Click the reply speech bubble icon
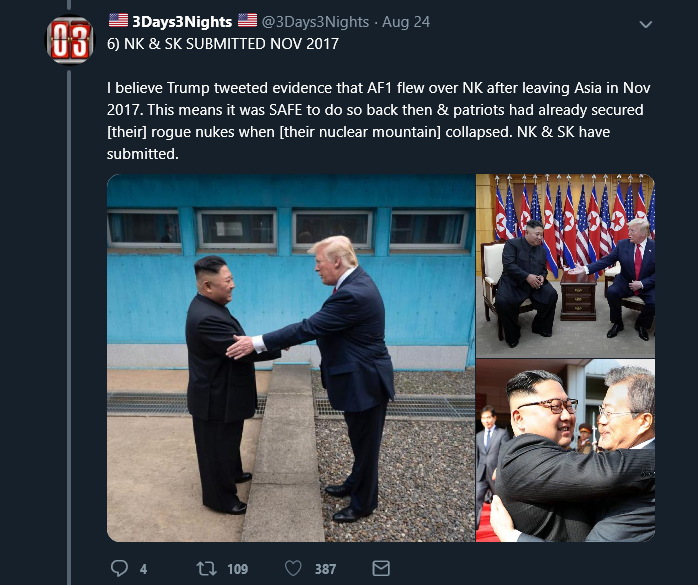This screenshot has width=698, height=585. pos(119,569)
